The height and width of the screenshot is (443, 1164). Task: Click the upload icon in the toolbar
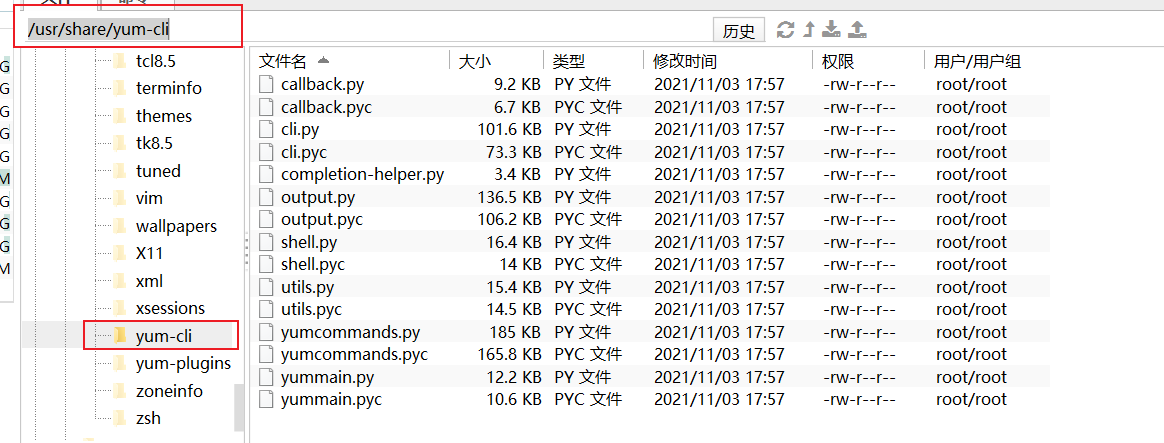(857, 30)
